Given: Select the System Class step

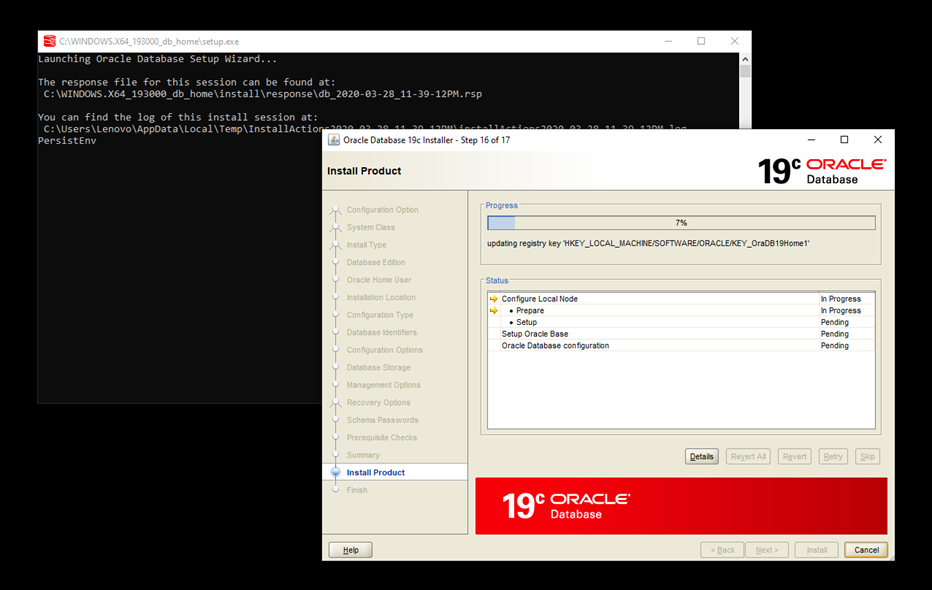Looking at the screenshot, I should tap(370, 227).
